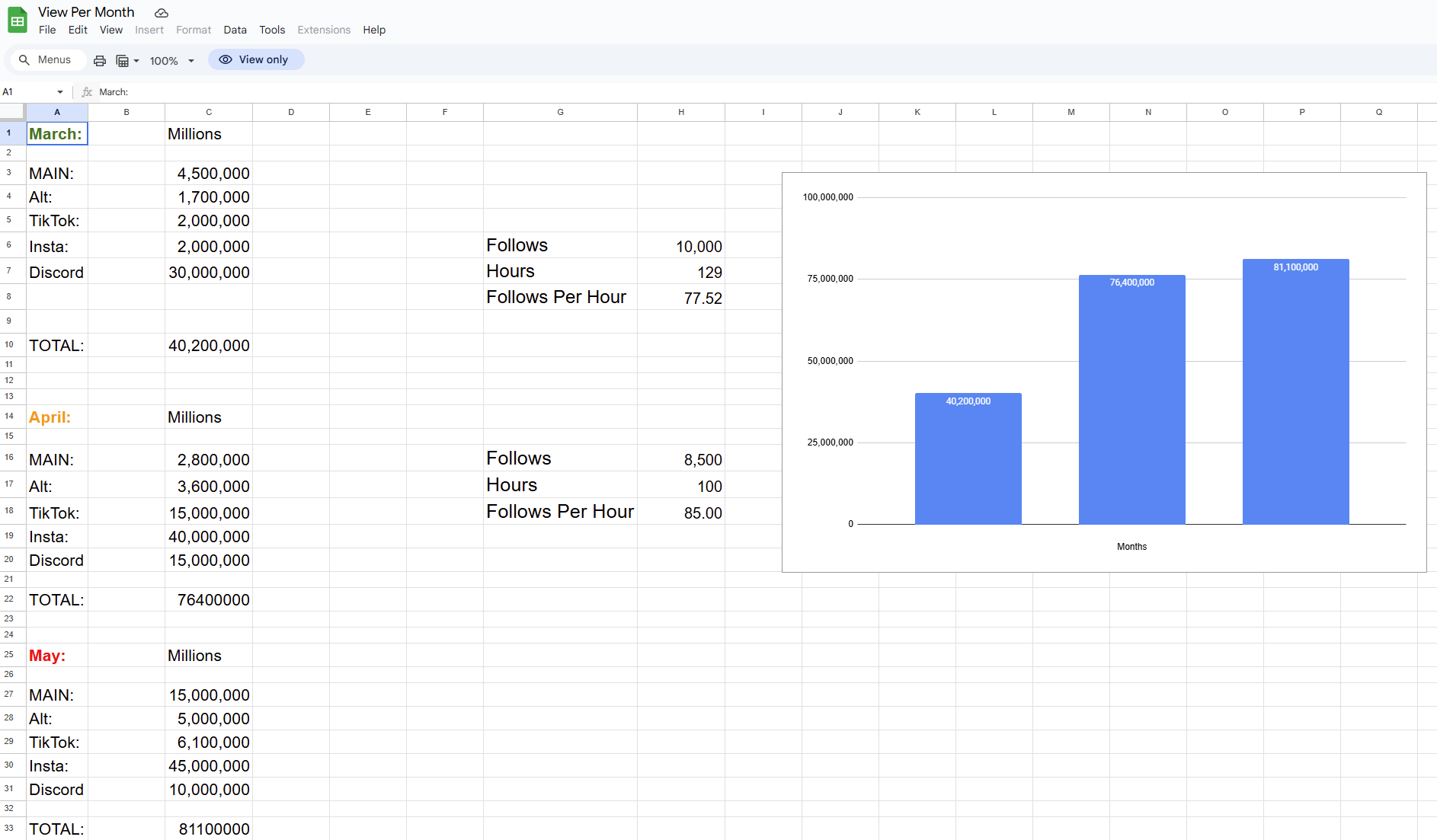This screenshot has height=840, width=1437.
Task: Click cell value 5,000,000
Action: point(209,719)
